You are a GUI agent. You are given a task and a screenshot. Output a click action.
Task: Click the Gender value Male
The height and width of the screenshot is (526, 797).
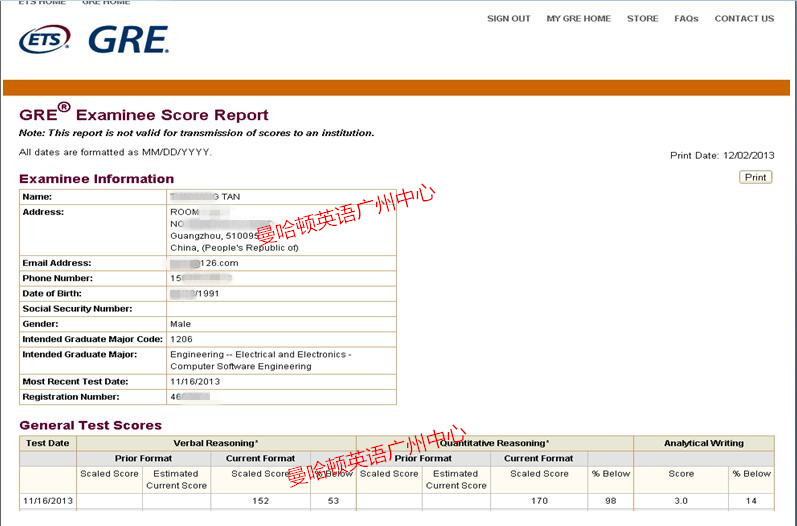point(181,324)
